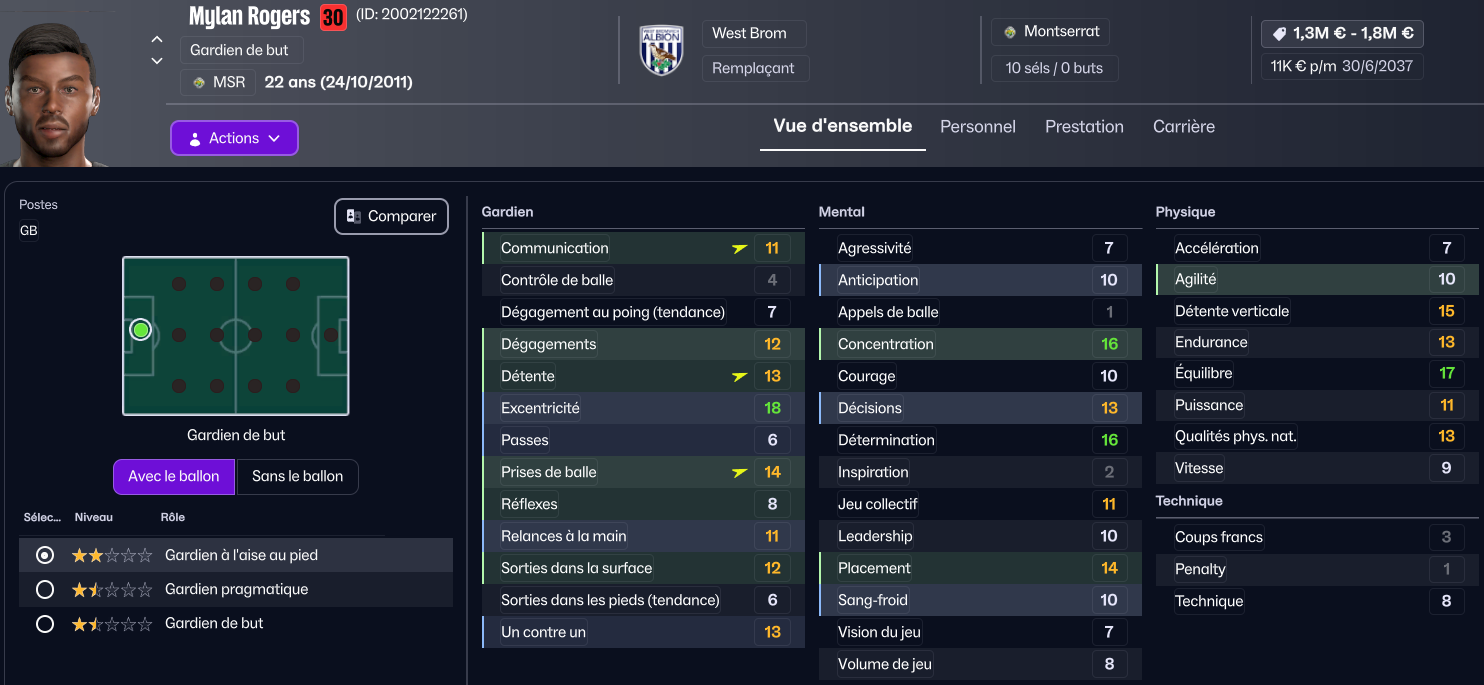The height and width of the screenshot is (685, 1484).
Task: Go to next player with down chevron
Action: [157, 61]
